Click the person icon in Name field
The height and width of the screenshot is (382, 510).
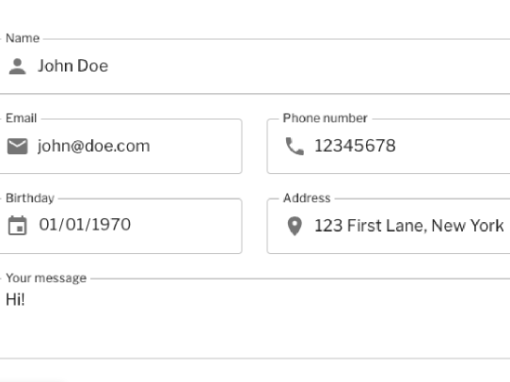(x=17, y=66)
